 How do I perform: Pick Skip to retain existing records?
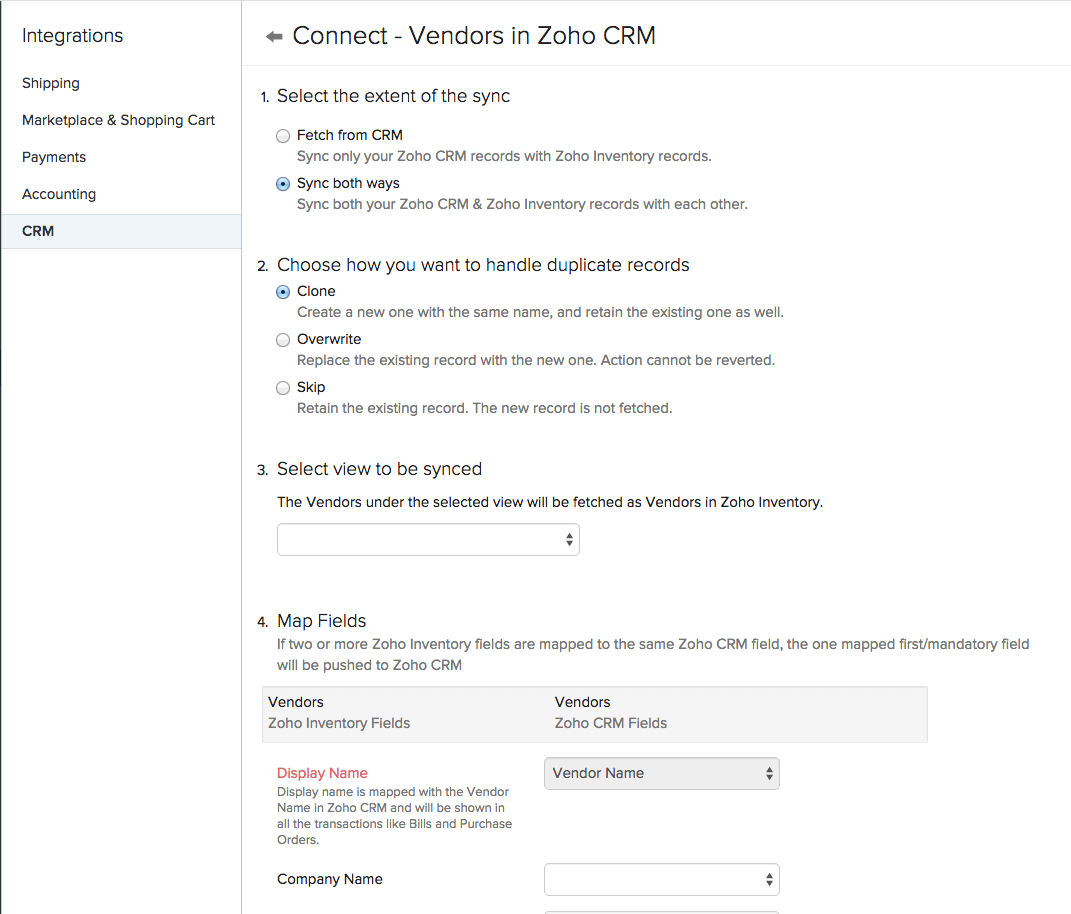tap(282, 388)
